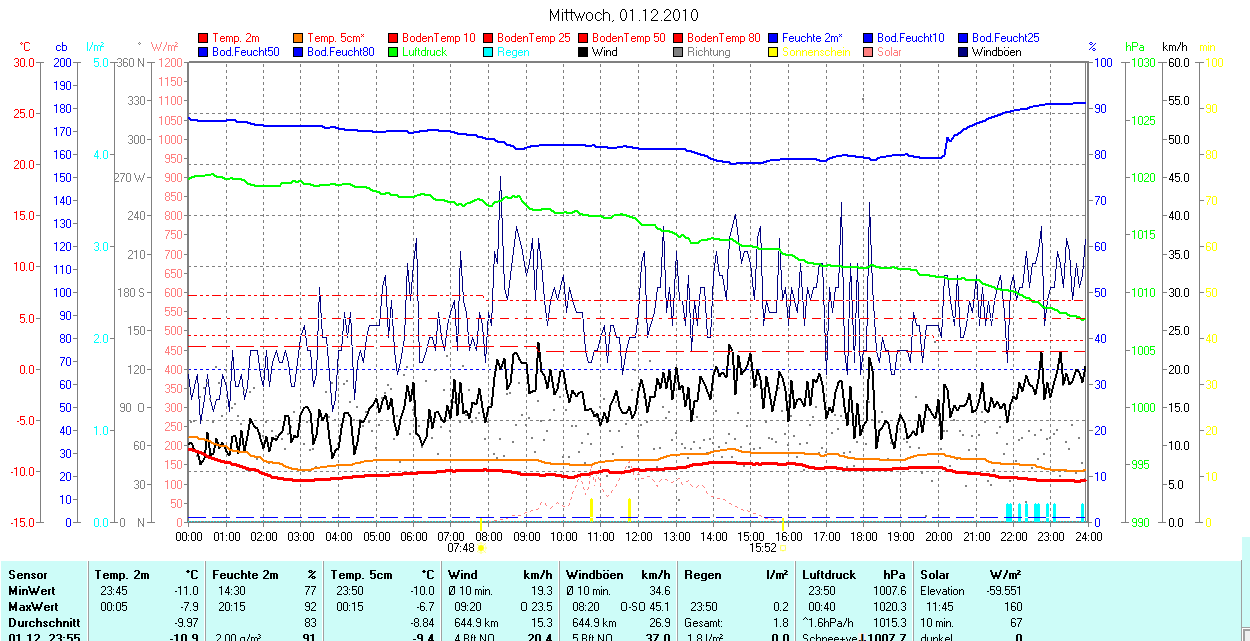Click the blue Feuchte 2m* legend swatch

[773, 38]
